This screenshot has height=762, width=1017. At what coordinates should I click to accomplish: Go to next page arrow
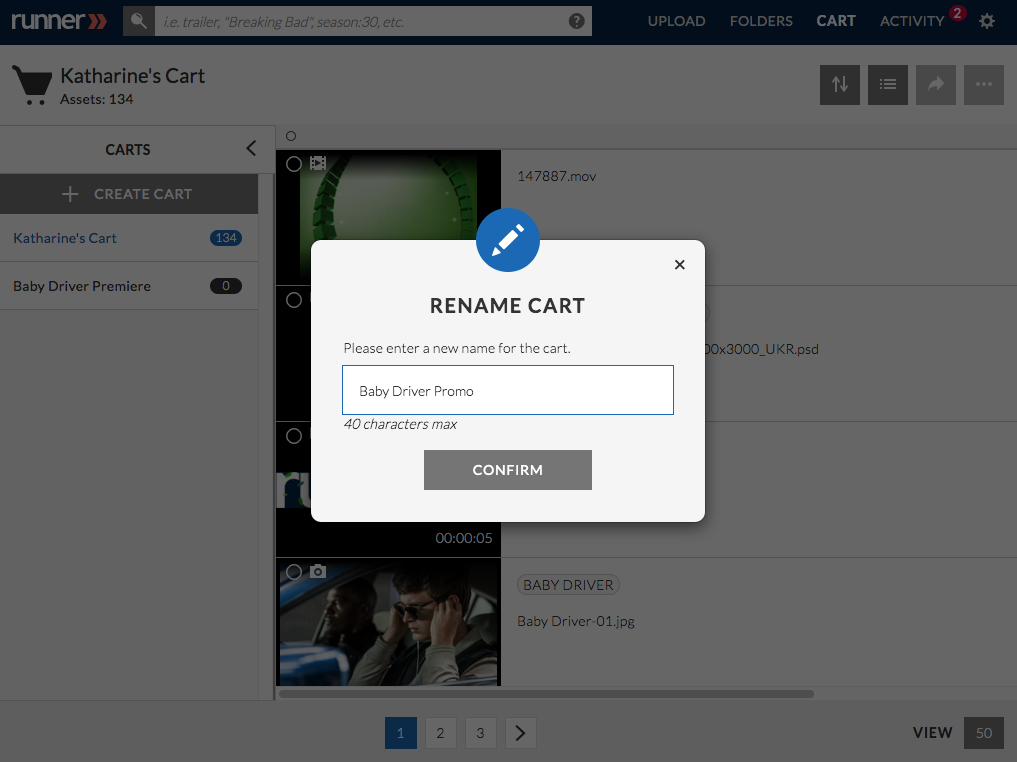pyautogui.click(x=520, y=733)
